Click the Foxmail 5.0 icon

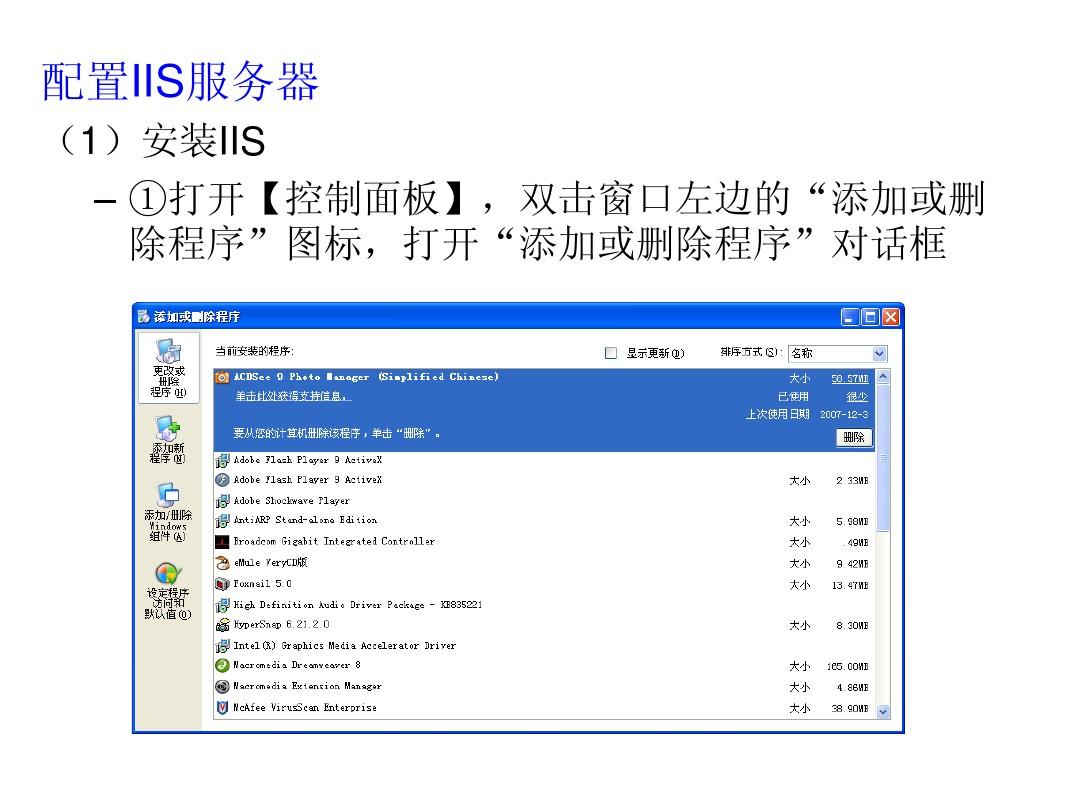(222, 584)
